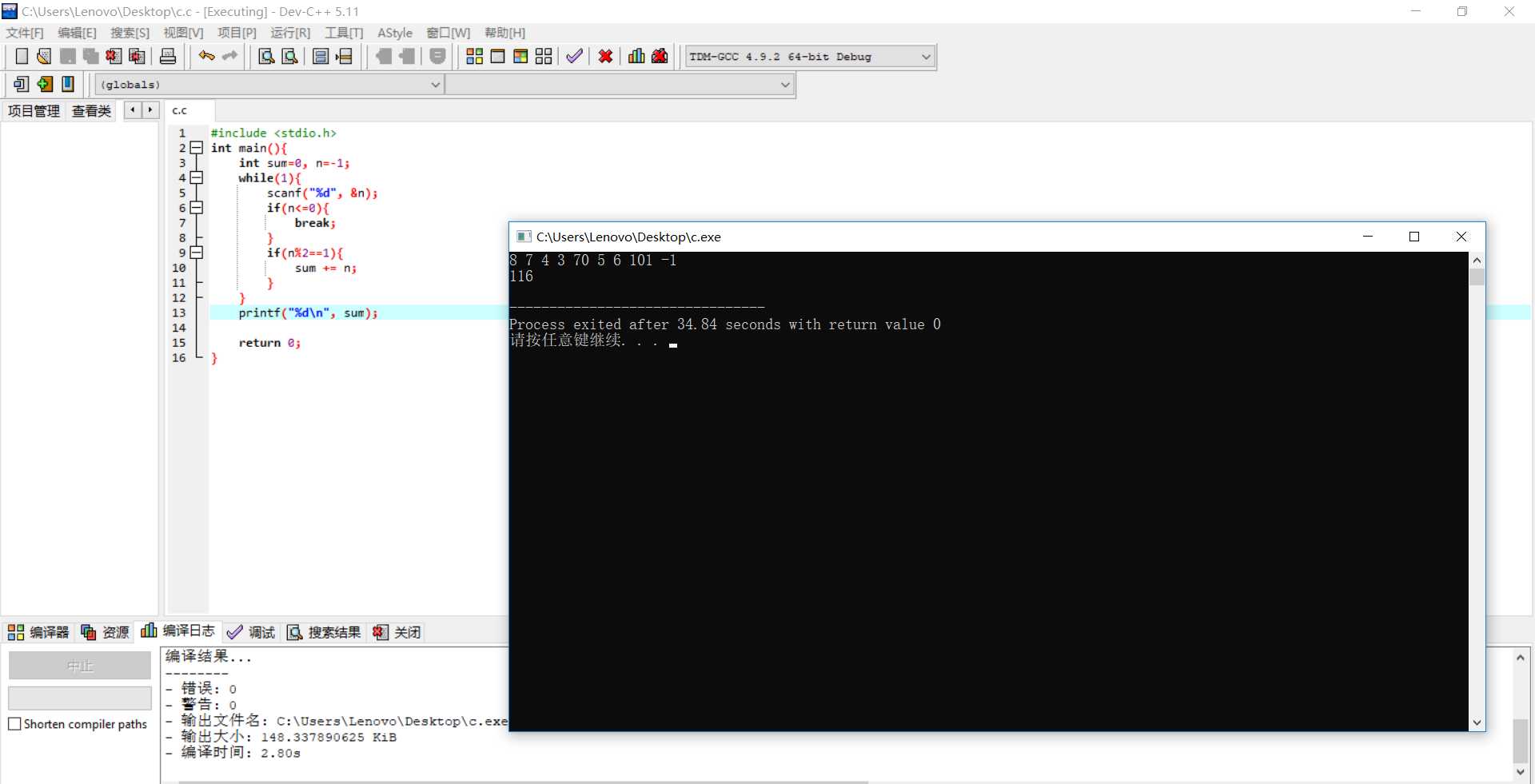Screen dimensions: 1535x784
Task: Open the 帮助[H] menu
Action: 505,33
